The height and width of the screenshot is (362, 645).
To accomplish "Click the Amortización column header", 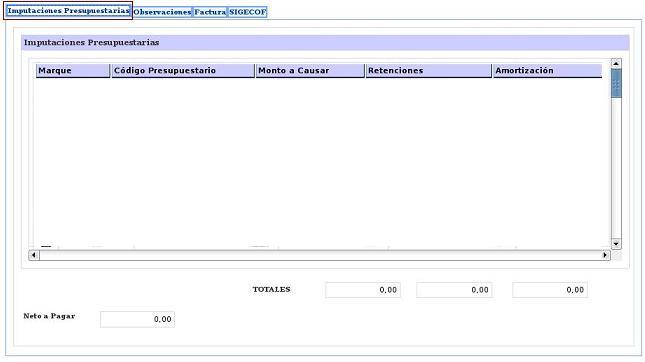I will (x=548, y=70).
